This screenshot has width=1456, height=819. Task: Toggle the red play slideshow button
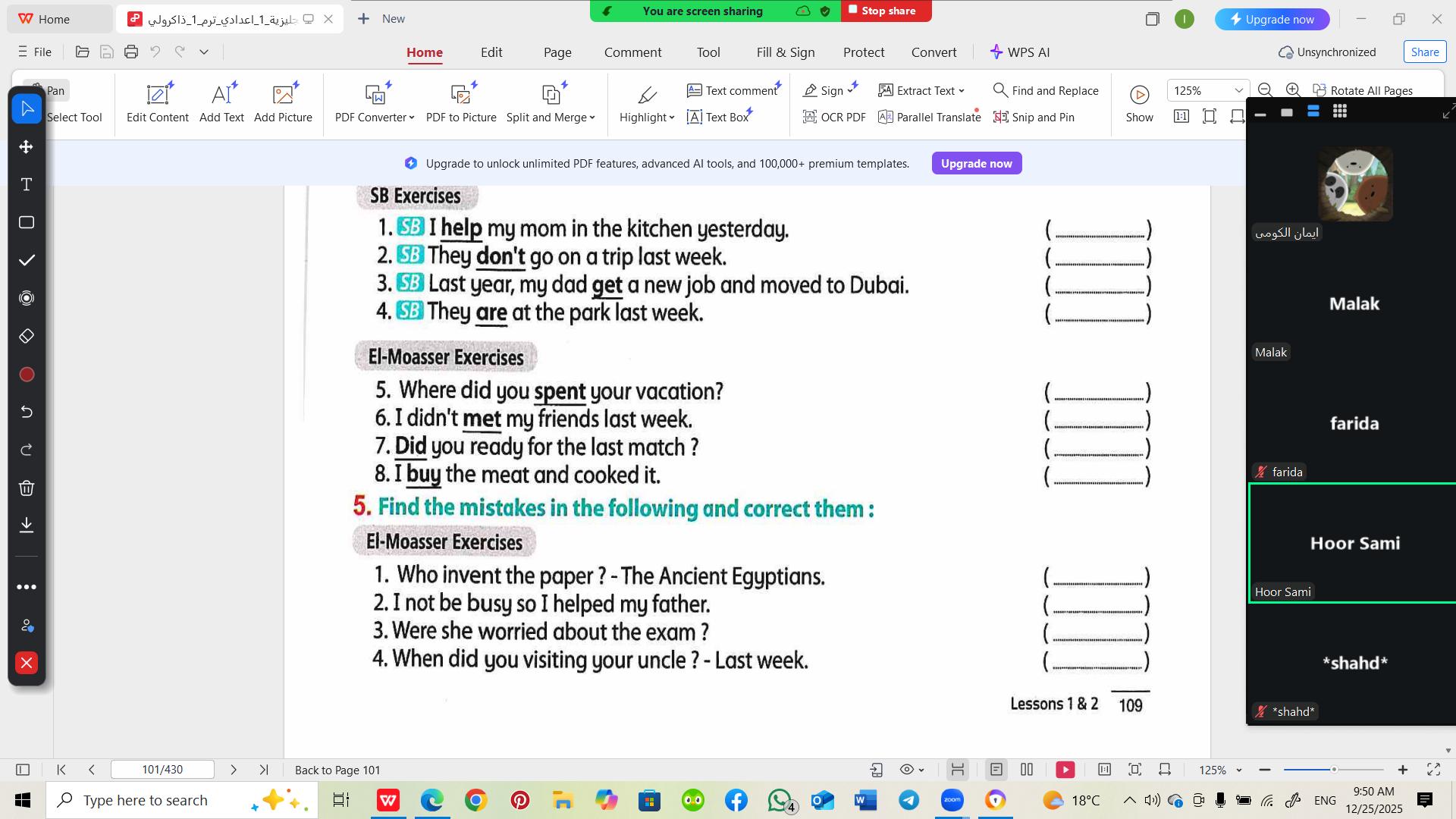tap(1065, 770)
